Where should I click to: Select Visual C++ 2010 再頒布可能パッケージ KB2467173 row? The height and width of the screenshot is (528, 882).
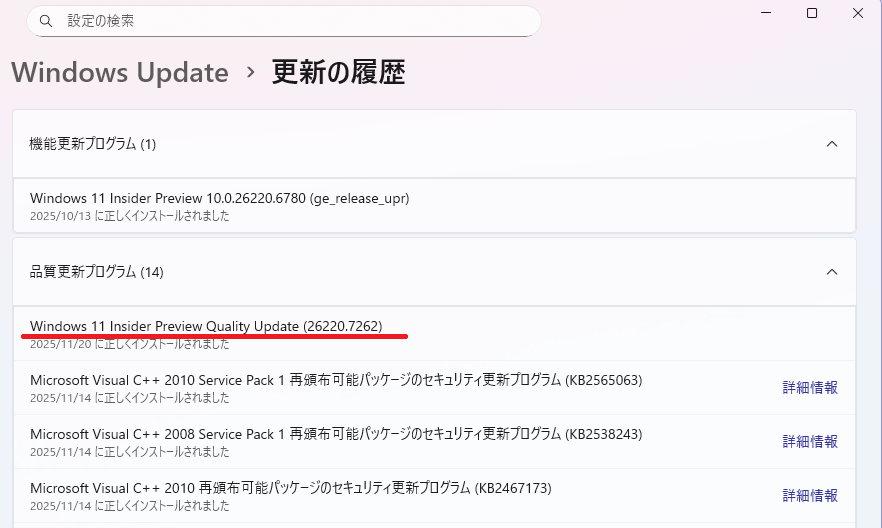(x=434, y=496)
